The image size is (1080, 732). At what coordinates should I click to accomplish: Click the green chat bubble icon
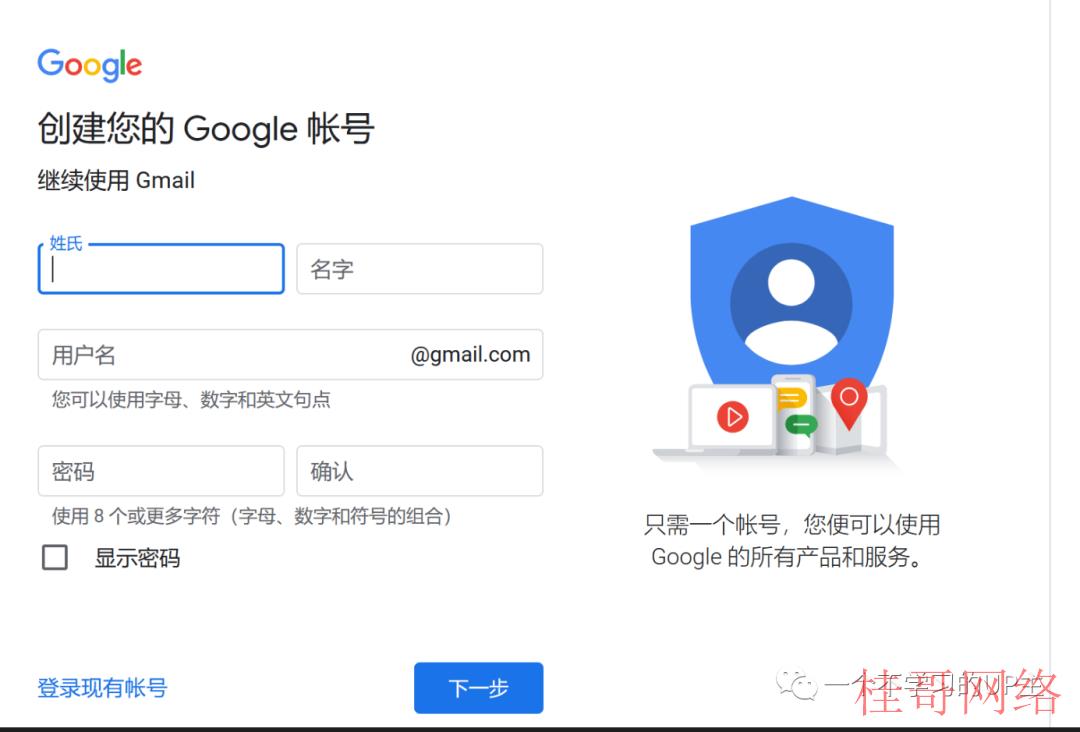pyautogui.click(x=801, y=426)
